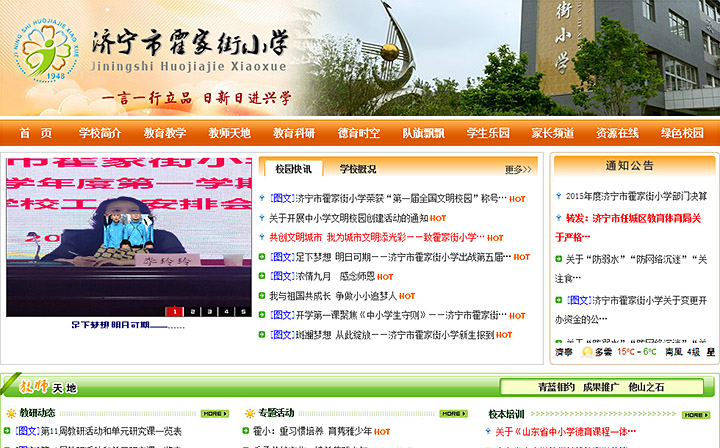
Task: Click the cloudy weather icon
Action: (x=588, y=352)
